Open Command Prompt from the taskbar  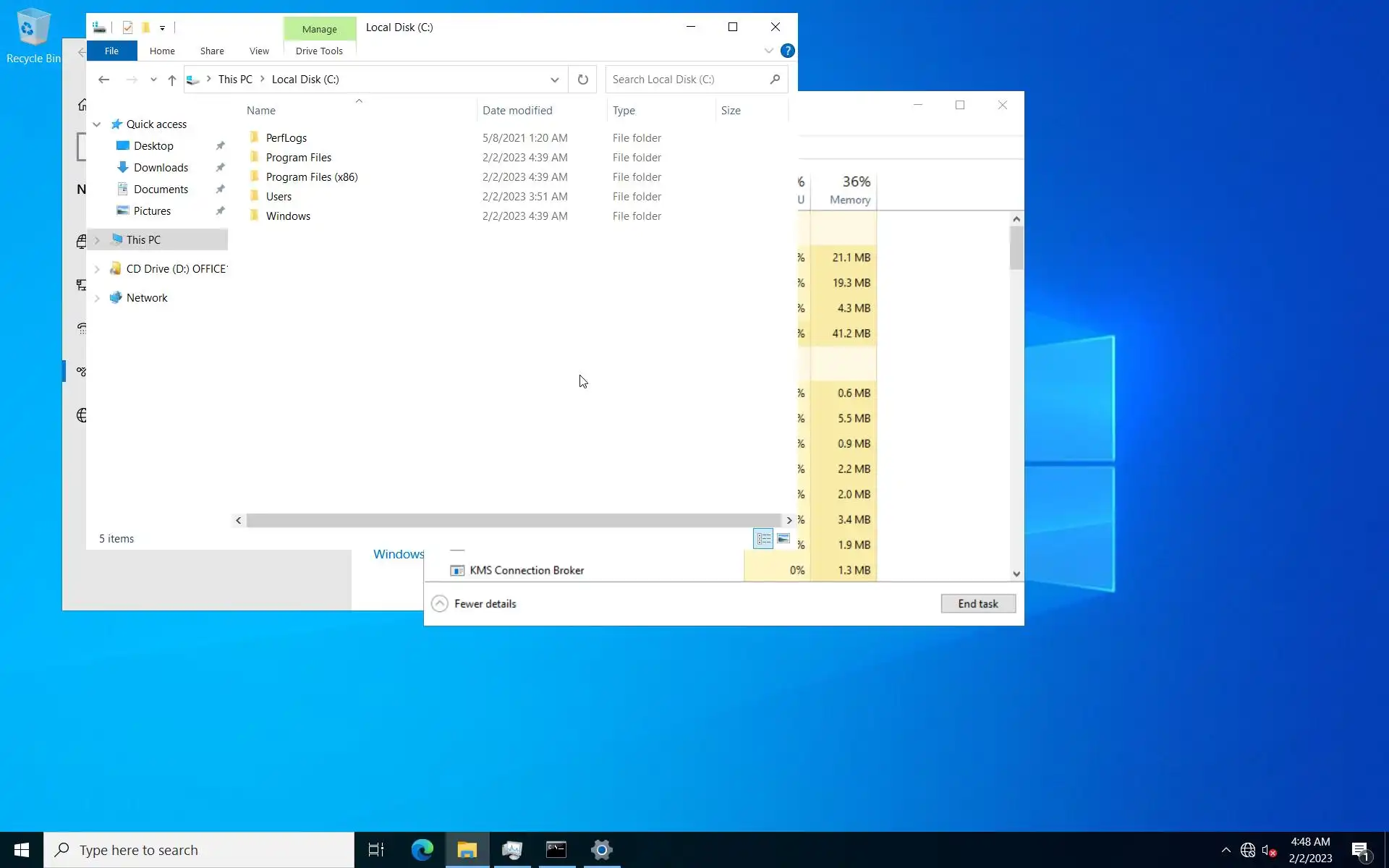point(556,850)
